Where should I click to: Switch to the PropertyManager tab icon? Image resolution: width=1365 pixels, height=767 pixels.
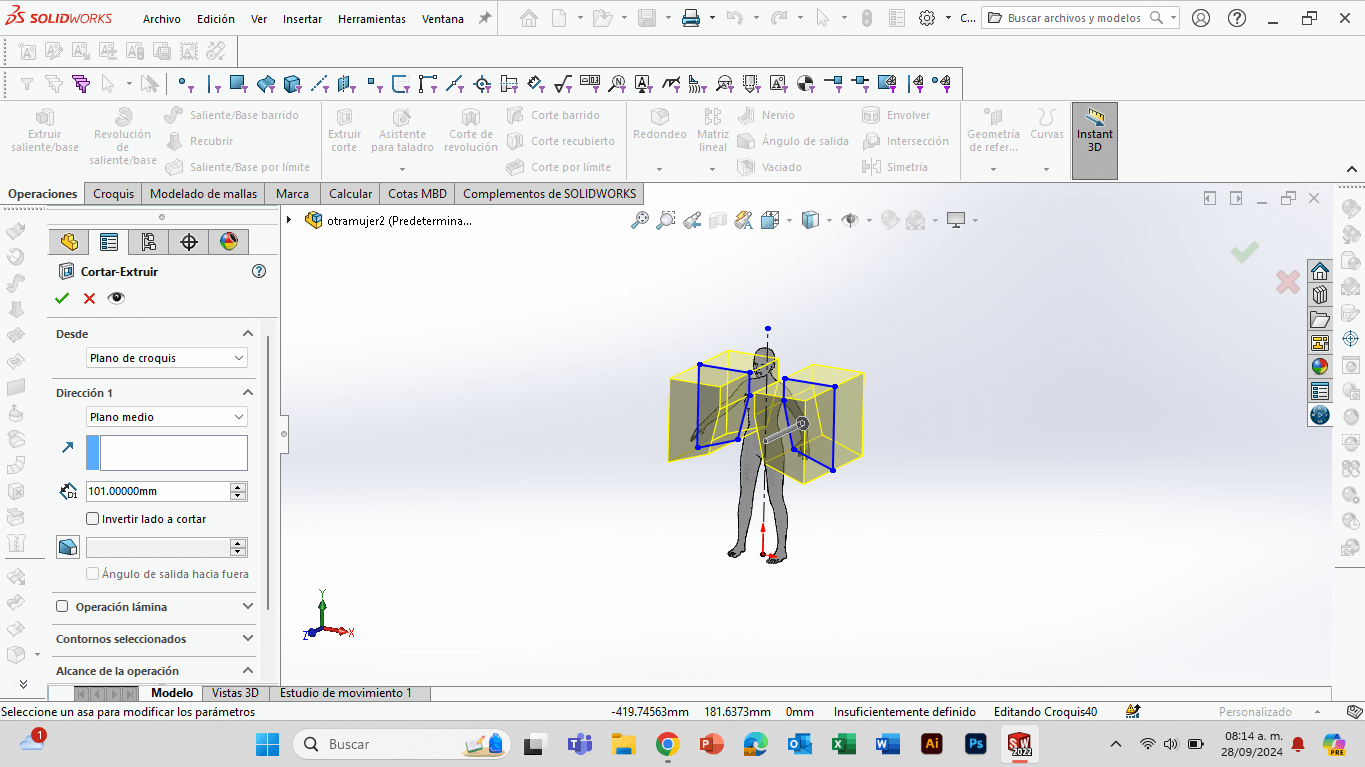(x=109, y=242)
